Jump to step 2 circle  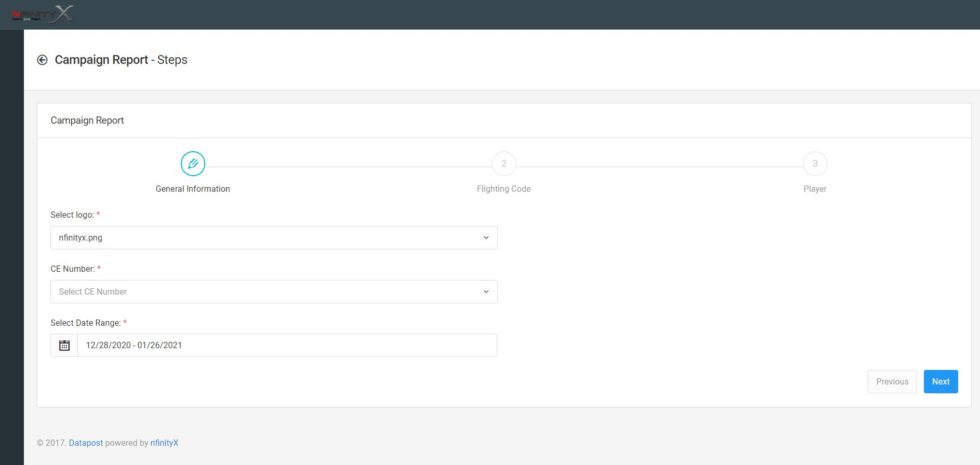point(503,163)
